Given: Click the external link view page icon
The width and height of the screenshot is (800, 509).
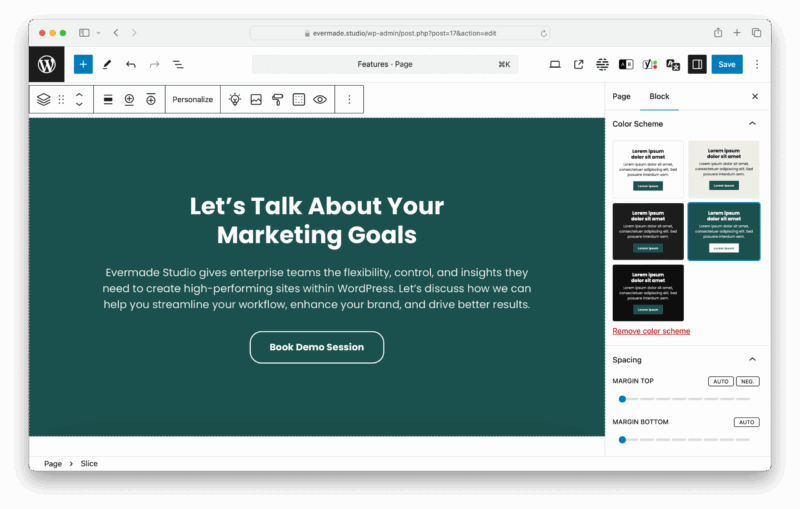Looking at the screenshot, I should pyautogui.click(x=579, y=64).
